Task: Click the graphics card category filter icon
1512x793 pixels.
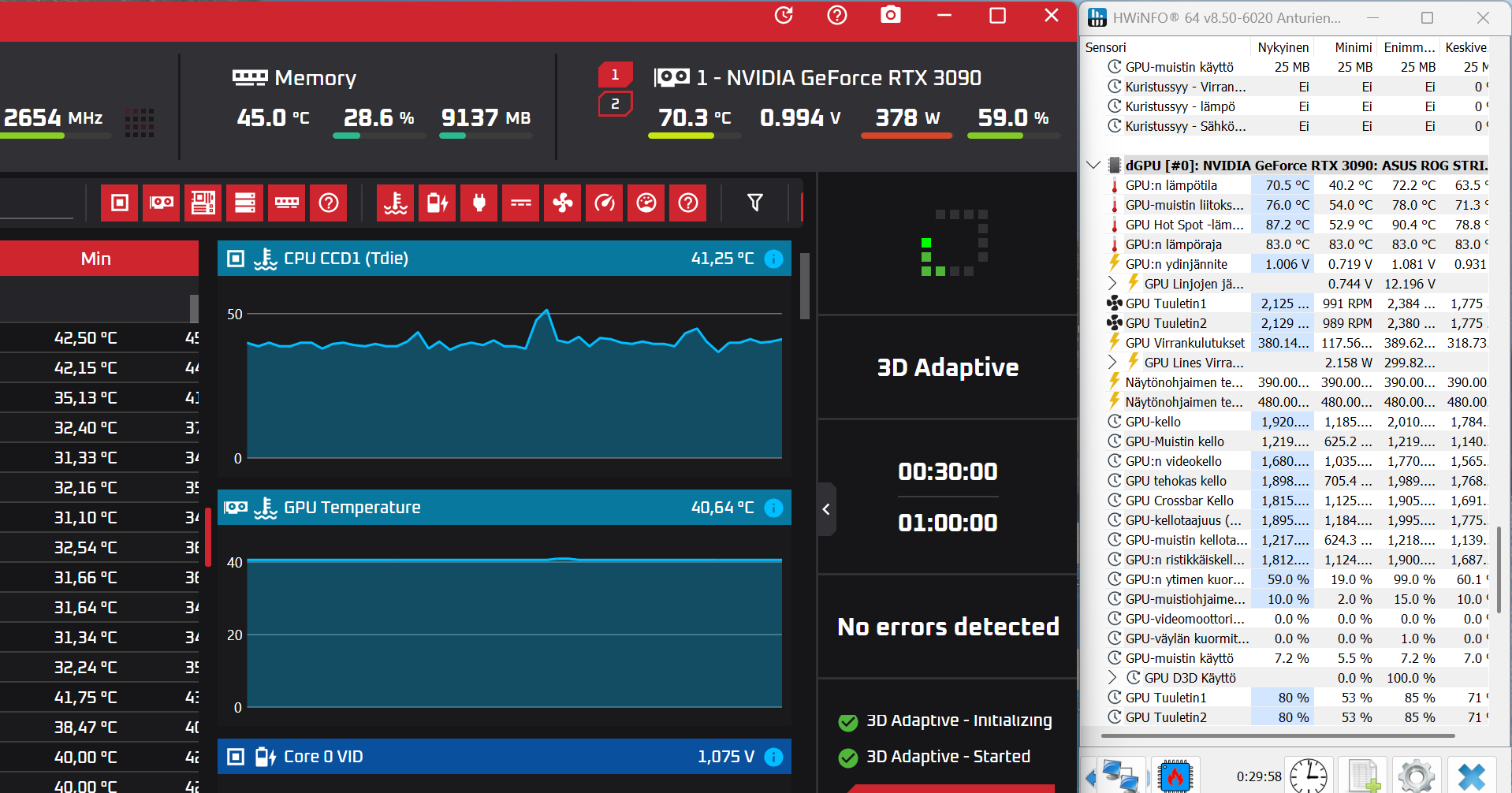Action: click(x=162, y=203)
